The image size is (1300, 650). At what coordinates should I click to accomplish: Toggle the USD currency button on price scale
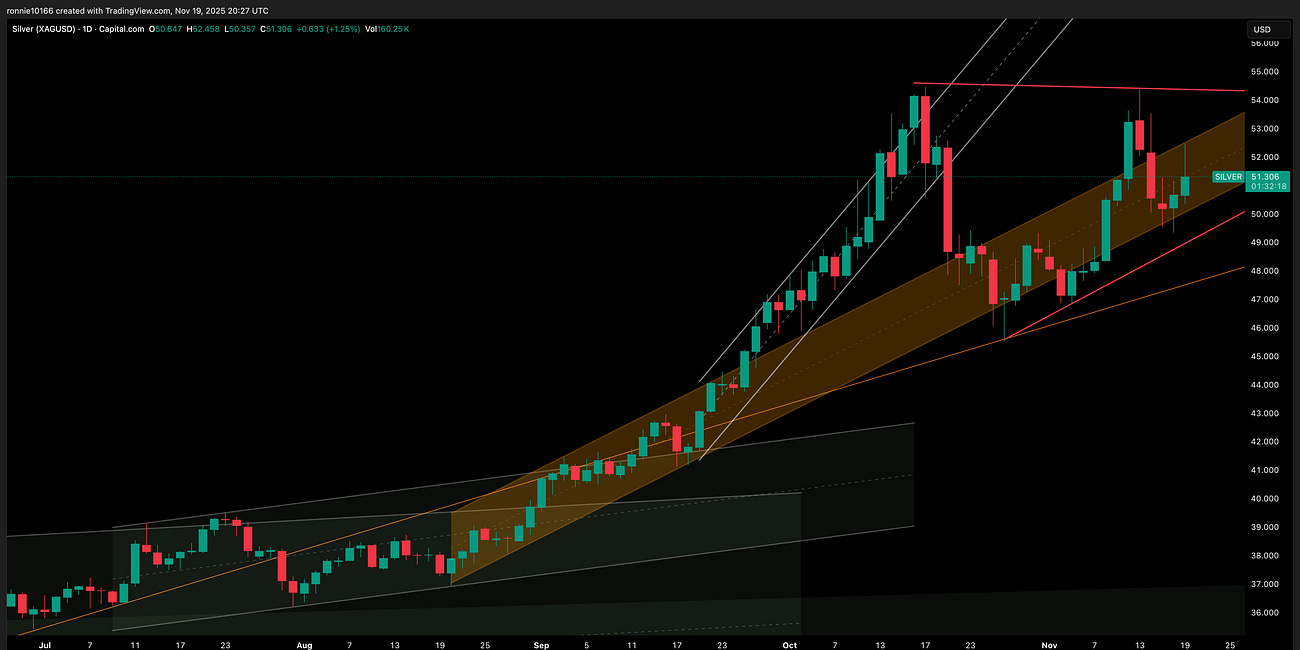tap(1261, 29)
